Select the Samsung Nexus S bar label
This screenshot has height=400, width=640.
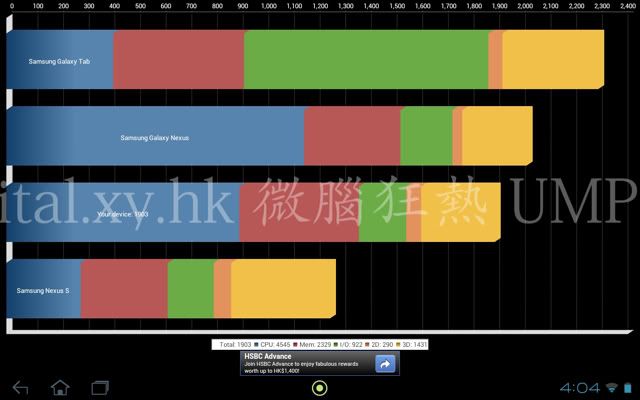(42, 291)
